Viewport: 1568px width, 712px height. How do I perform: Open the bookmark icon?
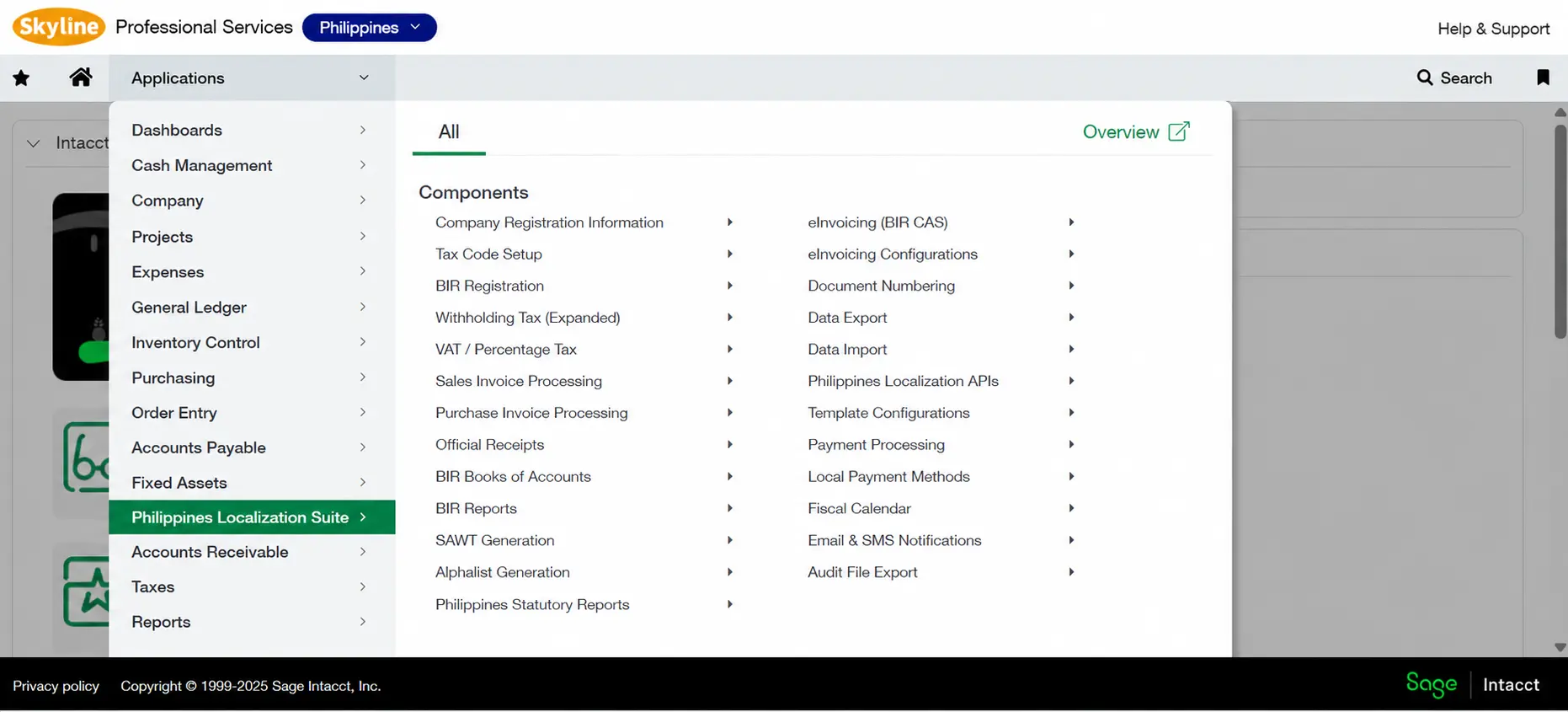coord(1543,78)
